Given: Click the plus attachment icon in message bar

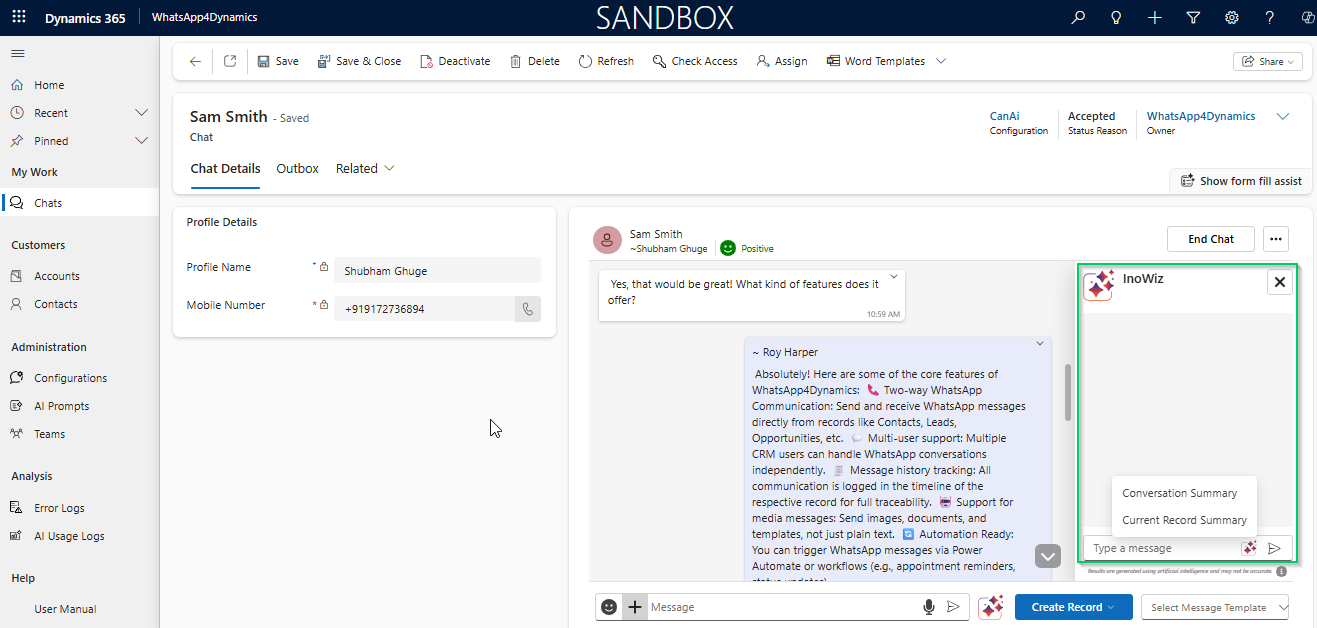Looking at the screenshot, I should click(634, 607).
